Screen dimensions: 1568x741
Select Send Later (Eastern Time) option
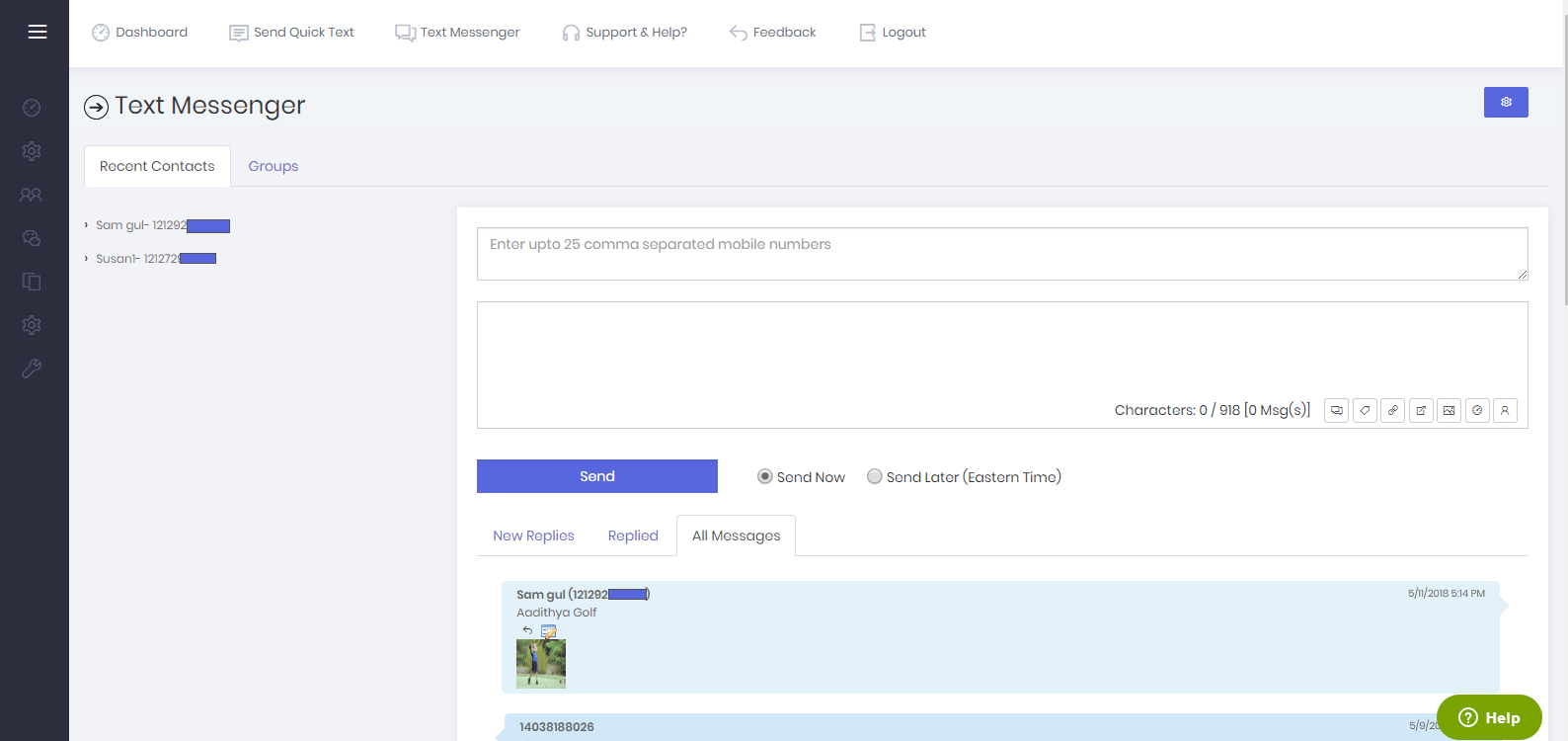pos(875,476)
